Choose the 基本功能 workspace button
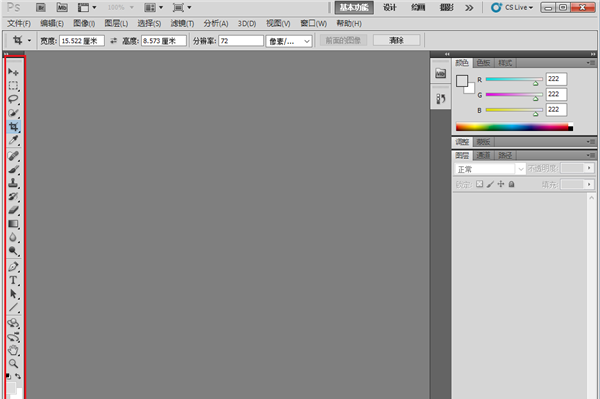The width and height of the screenshot is (600, 399). (x=354, y=7)
